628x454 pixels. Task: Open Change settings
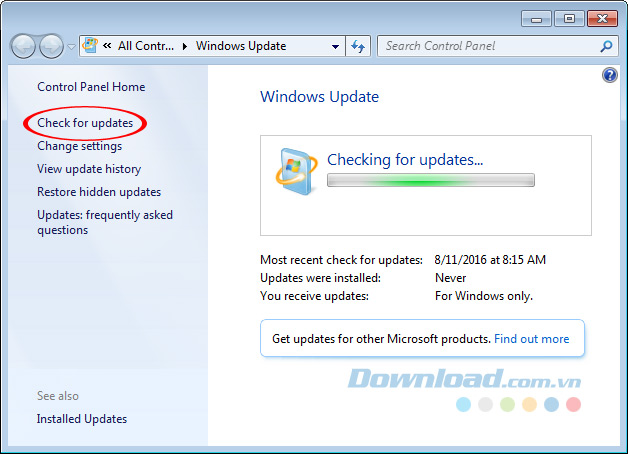[79, 146]
